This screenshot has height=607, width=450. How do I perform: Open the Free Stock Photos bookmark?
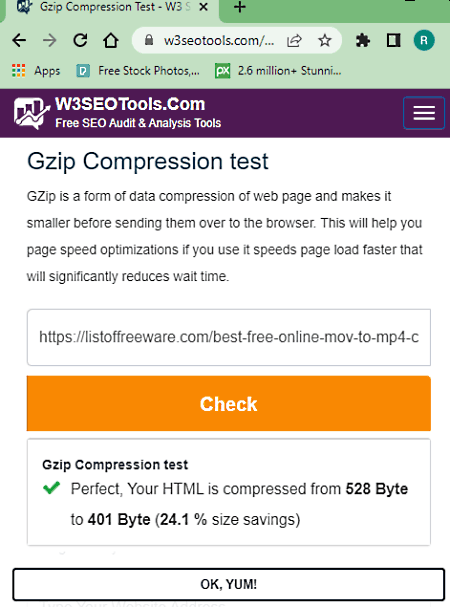pyautogui.click(x=138, y=71)
